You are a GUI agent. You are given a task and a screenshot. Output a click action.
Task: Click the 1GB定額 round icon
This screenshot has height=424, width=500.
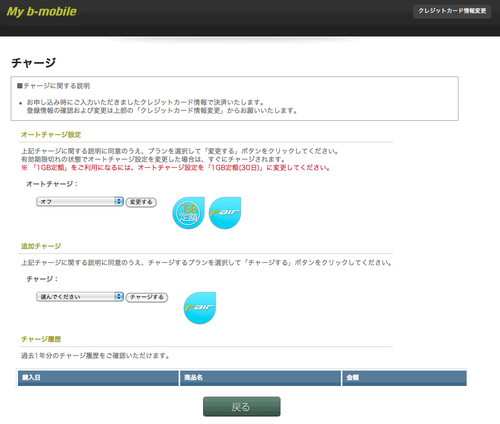tap(188, 213)
